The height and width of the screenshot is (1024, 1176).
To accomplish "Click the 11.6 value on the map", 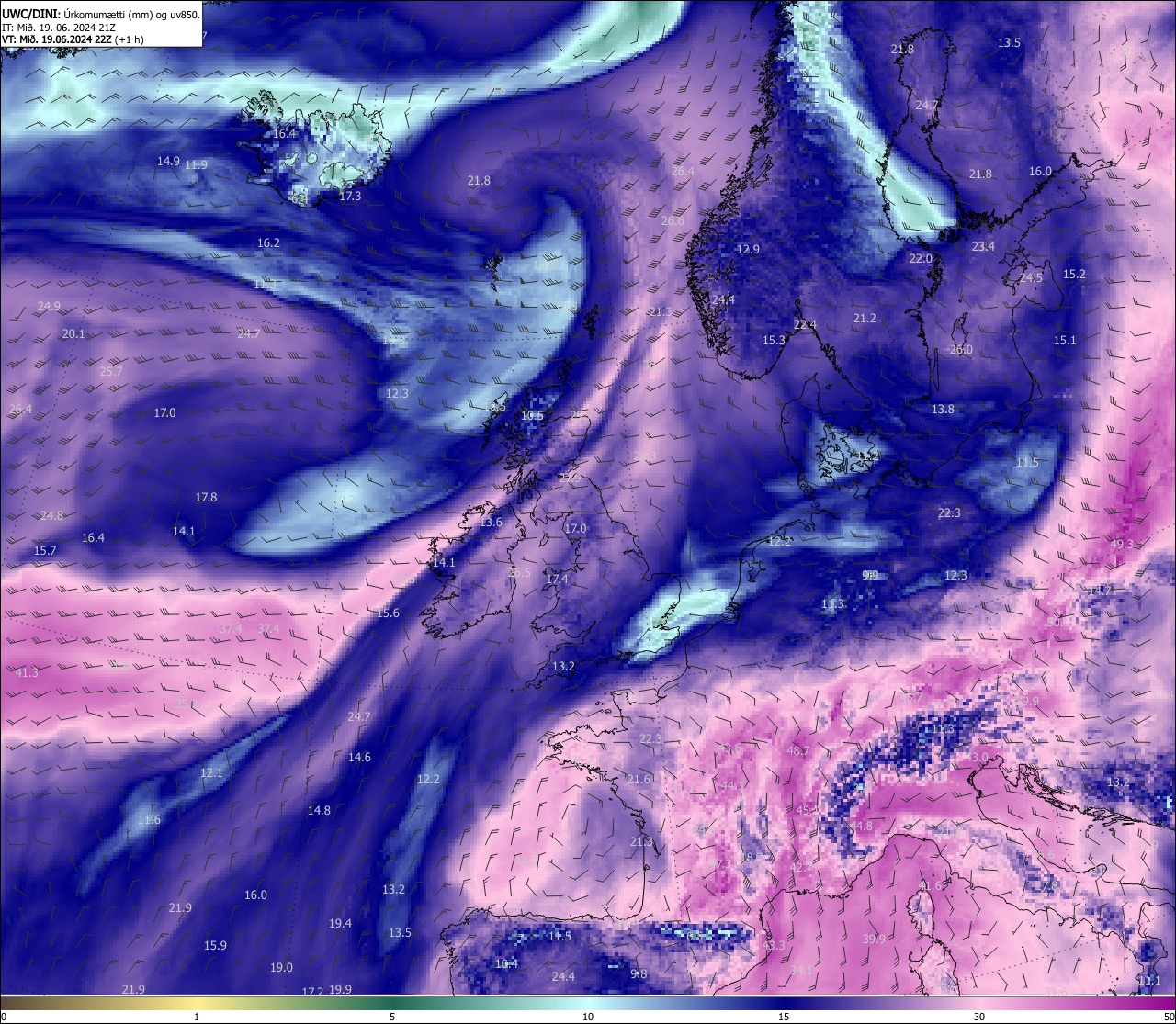I will (149, 819).
